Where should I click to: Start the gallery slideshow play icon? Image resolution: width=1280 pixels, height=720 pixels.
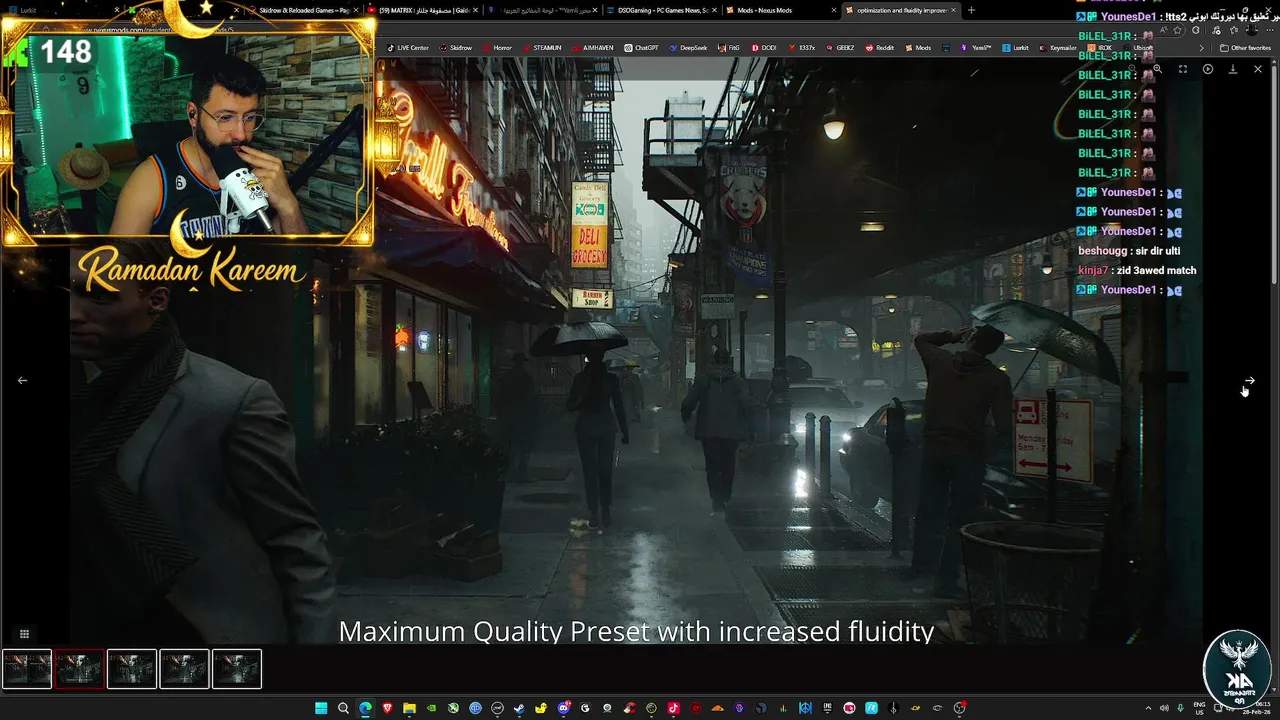point(1208,69)
